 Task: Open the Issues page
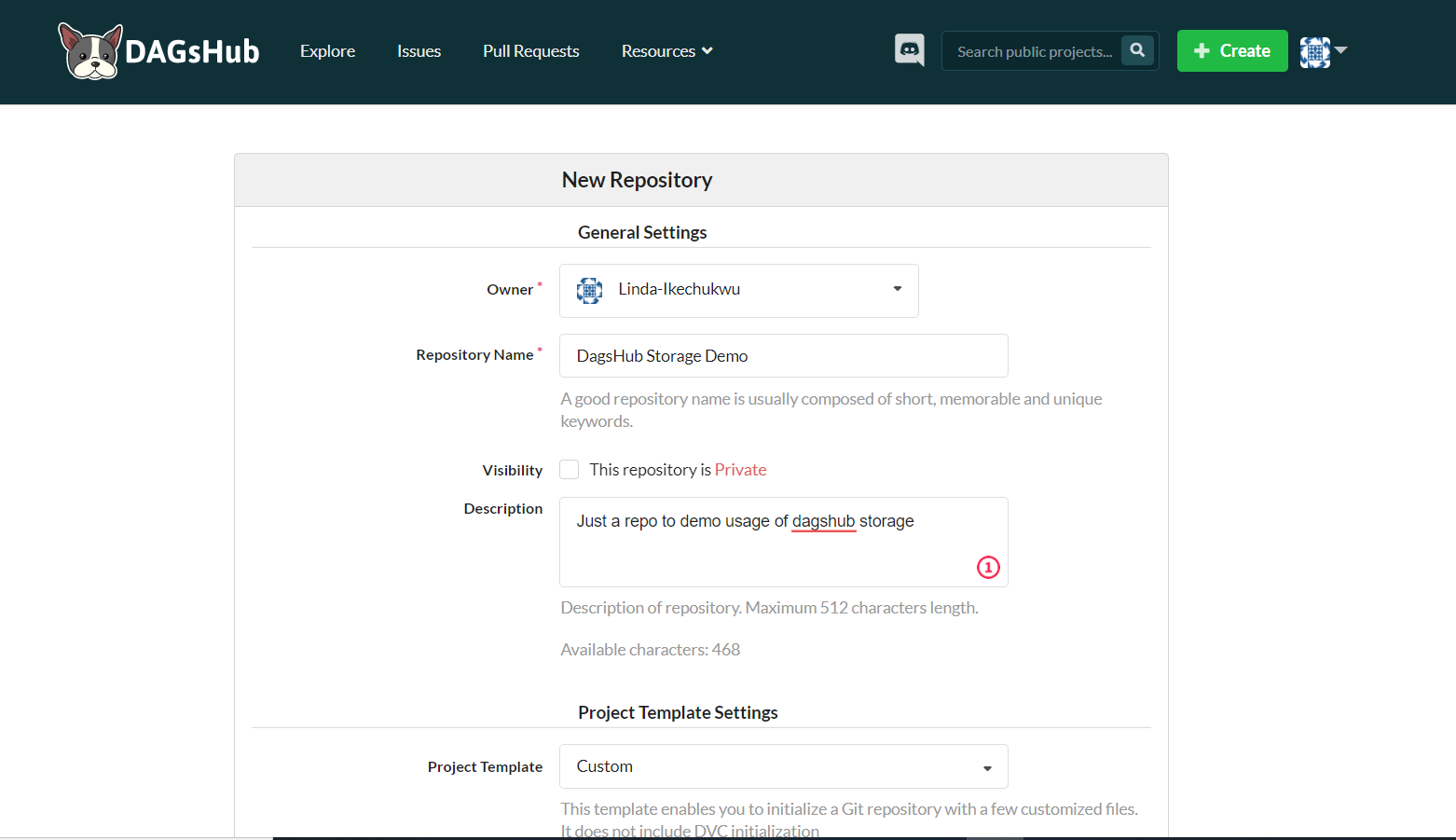[419, 51]
